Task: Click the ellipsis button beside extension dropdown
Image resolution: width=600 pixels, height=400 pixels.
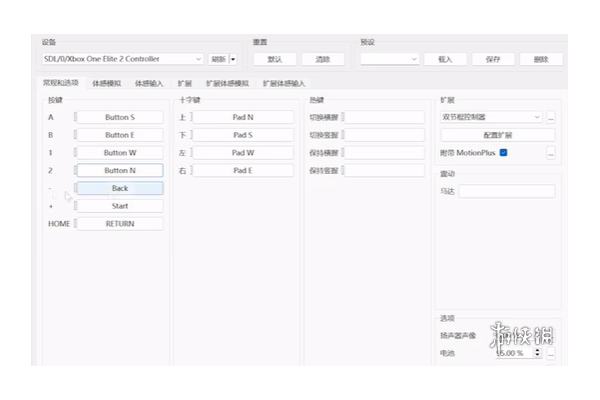Action: pyautogui.click(x=551, y=117)
